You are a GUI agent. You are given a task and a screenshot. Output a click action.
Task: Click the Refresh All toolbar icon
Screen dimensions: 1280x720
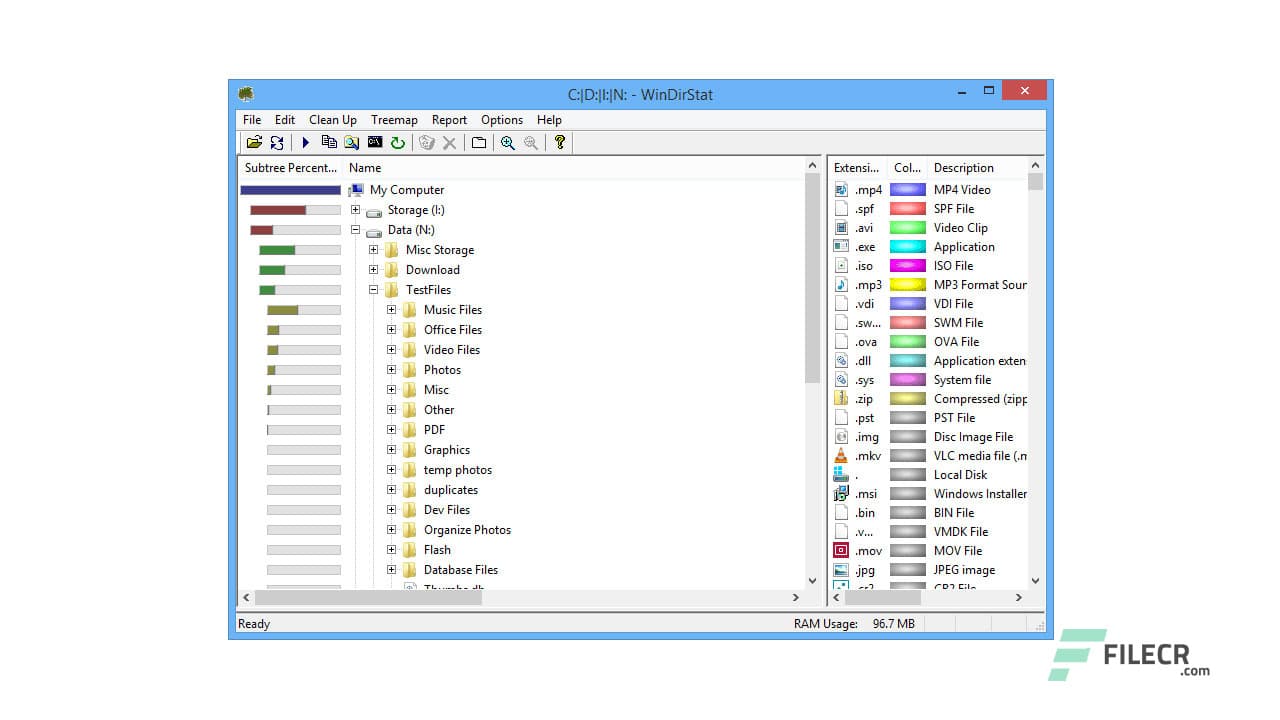(277, 142)
